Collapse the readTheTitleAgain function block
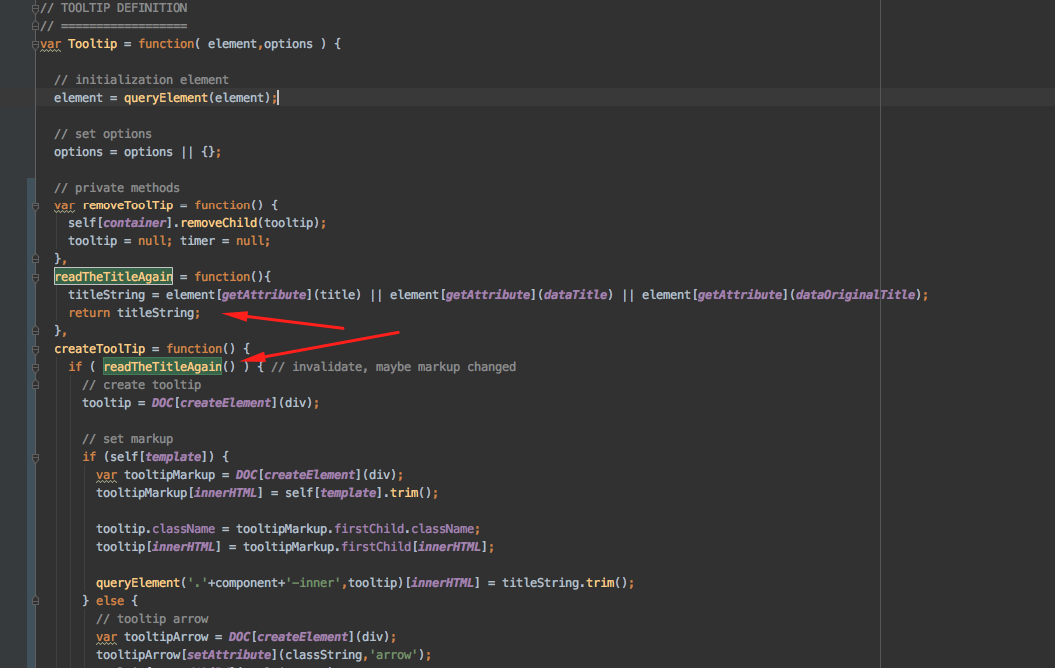 coord(35,276)
